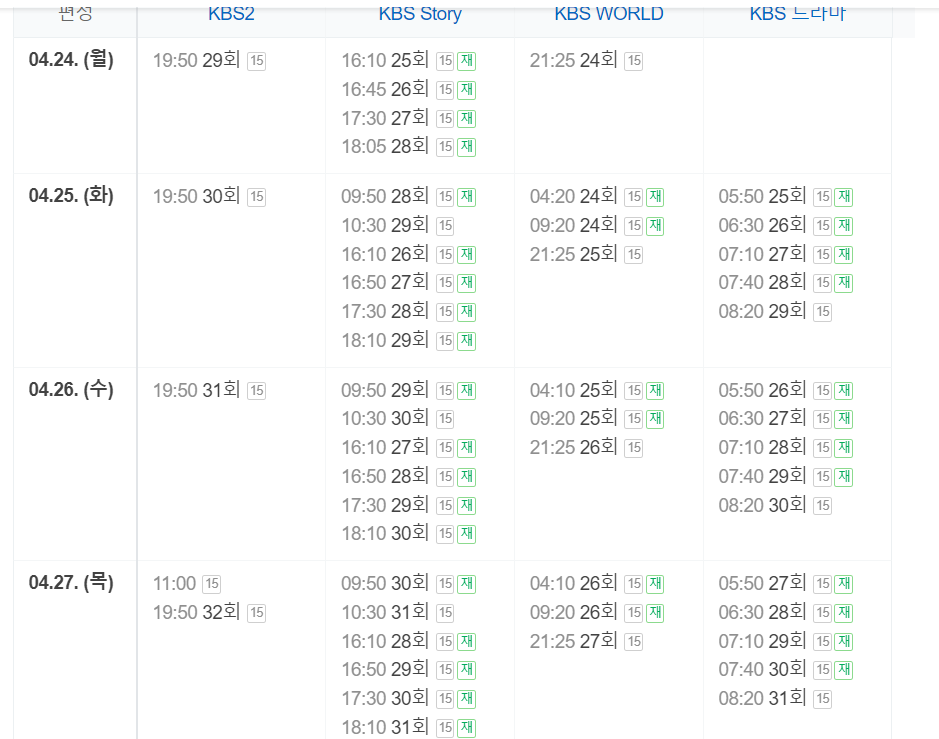Click the 15 age-rating icon beside 11:00
939x739 pixels.
click(211, 584)
